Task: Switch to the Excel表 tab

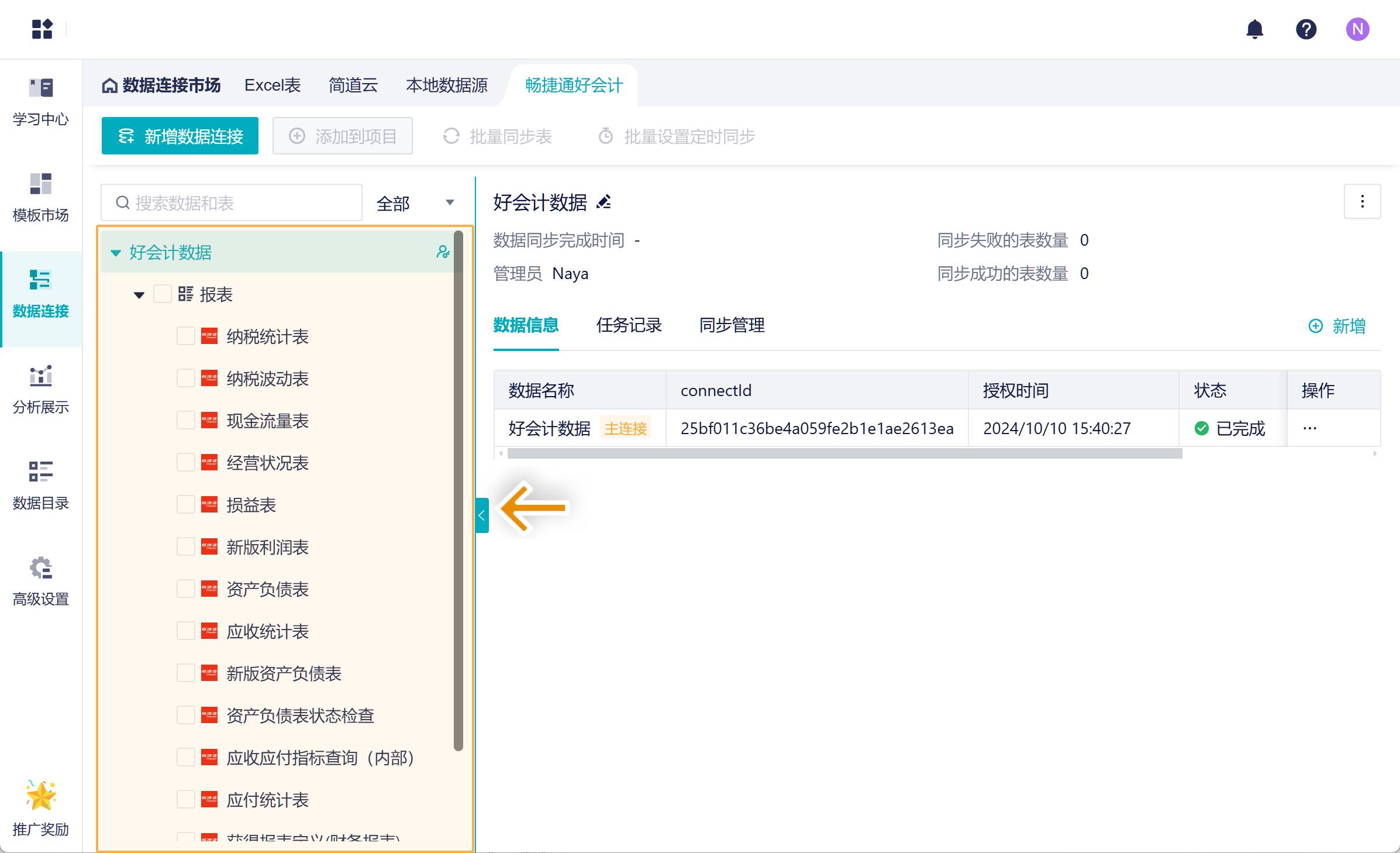Action: tap(272, 85)
